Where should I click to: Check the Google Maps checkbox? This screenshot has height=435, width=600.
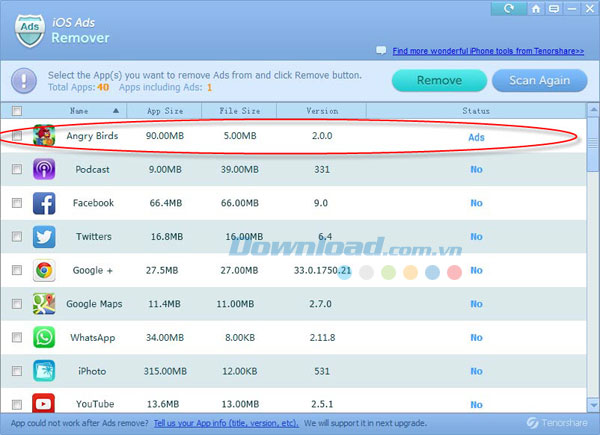(x=17, y=304)
